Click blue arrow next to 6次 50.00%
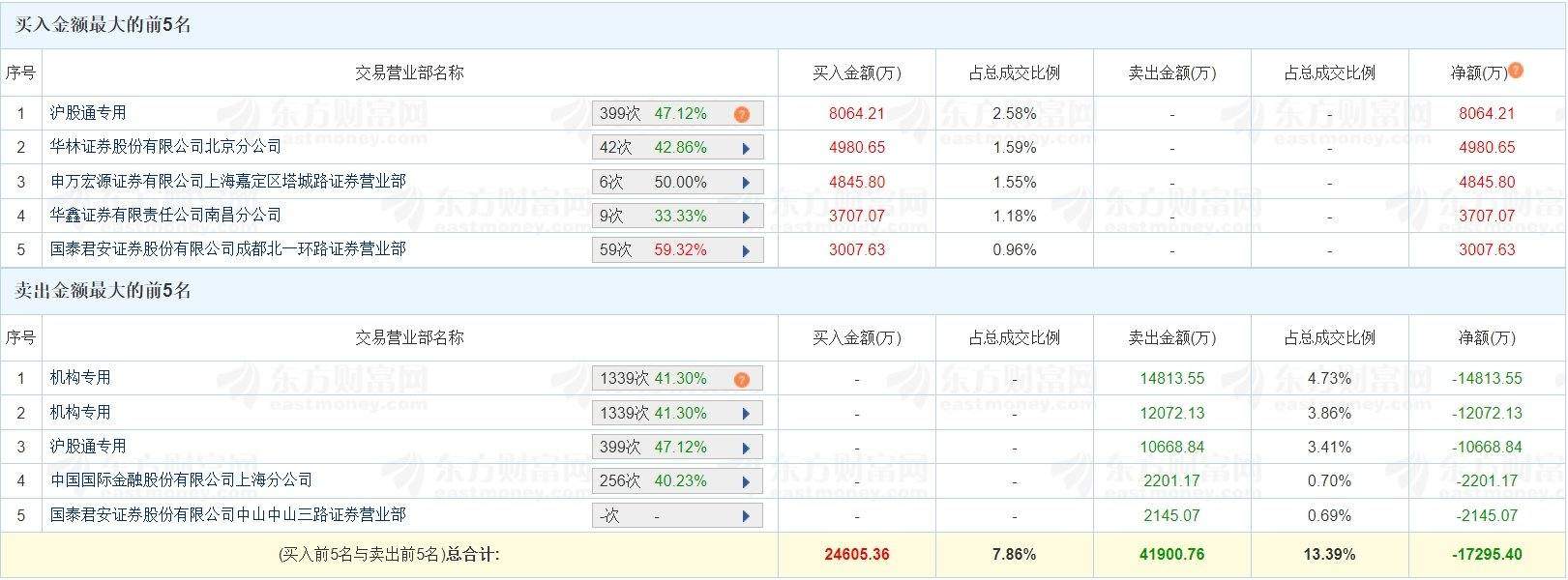This screenshot has height=580, width=1568. (746, 183)
